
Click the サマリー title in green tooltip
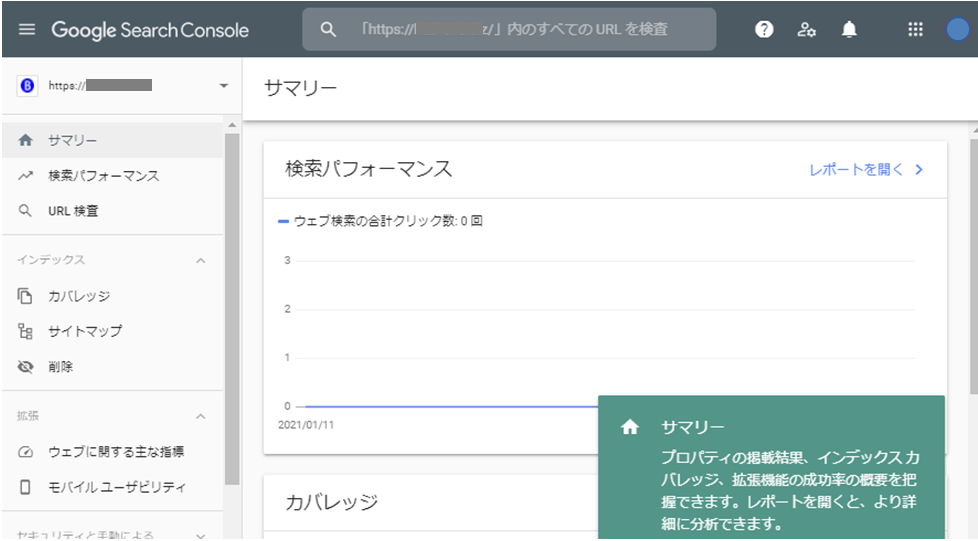tap(692, 427)
